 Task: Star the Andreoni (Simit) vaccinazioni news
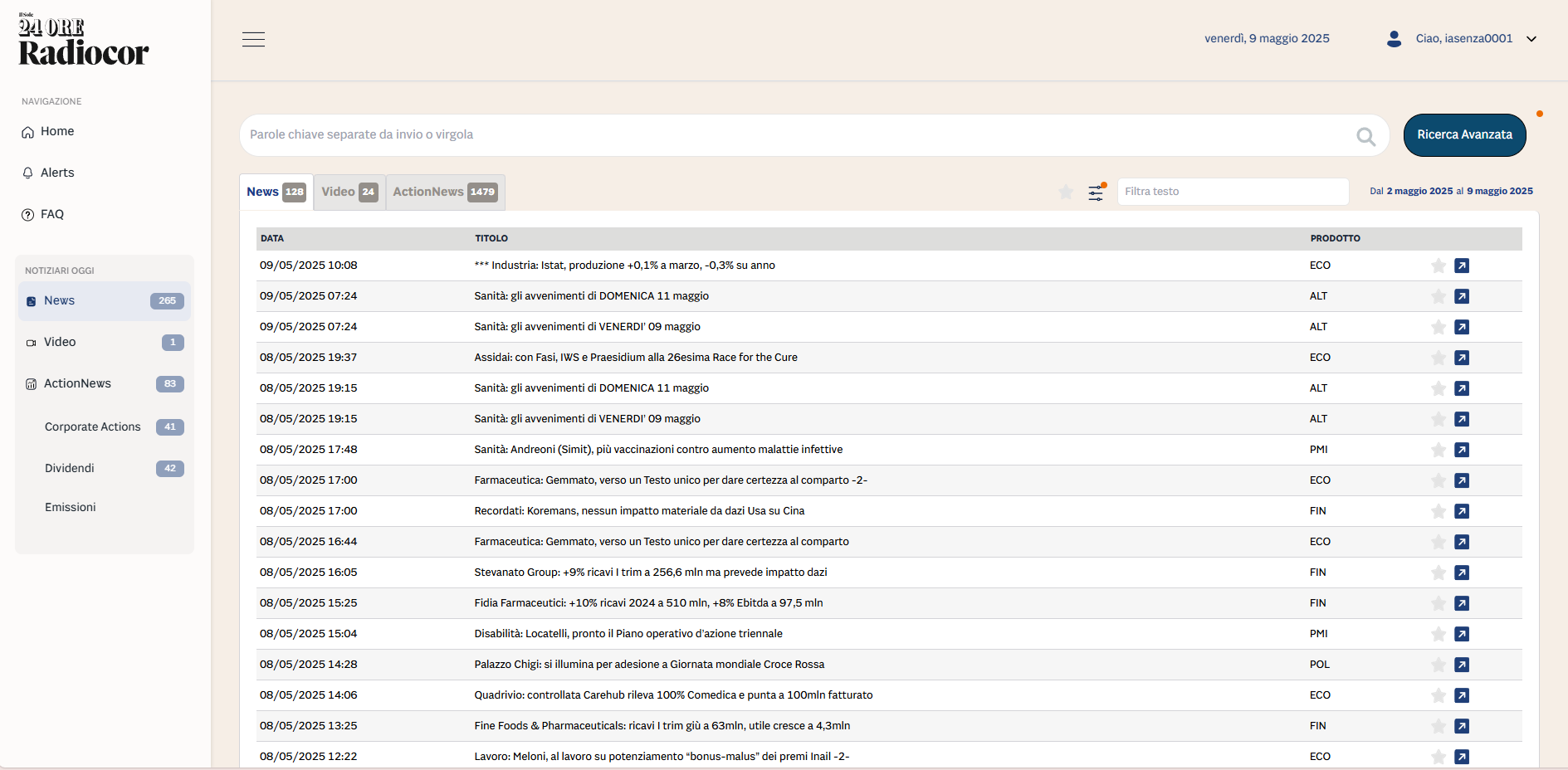tap(1439, 450)
